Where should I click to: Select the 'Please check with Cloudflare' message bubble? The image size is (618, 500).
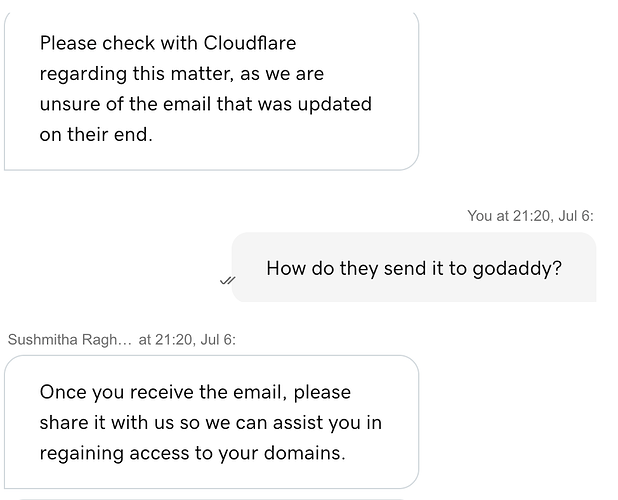(211, 91)
